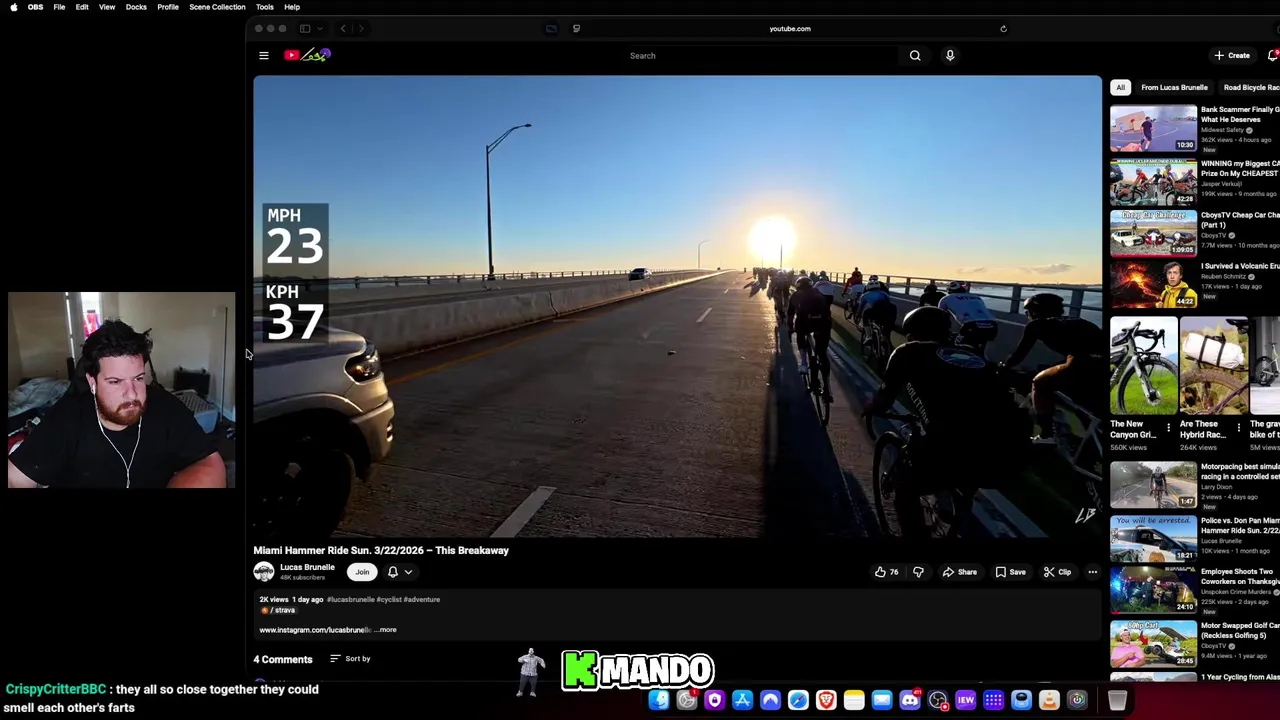Share the Miami Hammer Ride video

tap(959, 572)
